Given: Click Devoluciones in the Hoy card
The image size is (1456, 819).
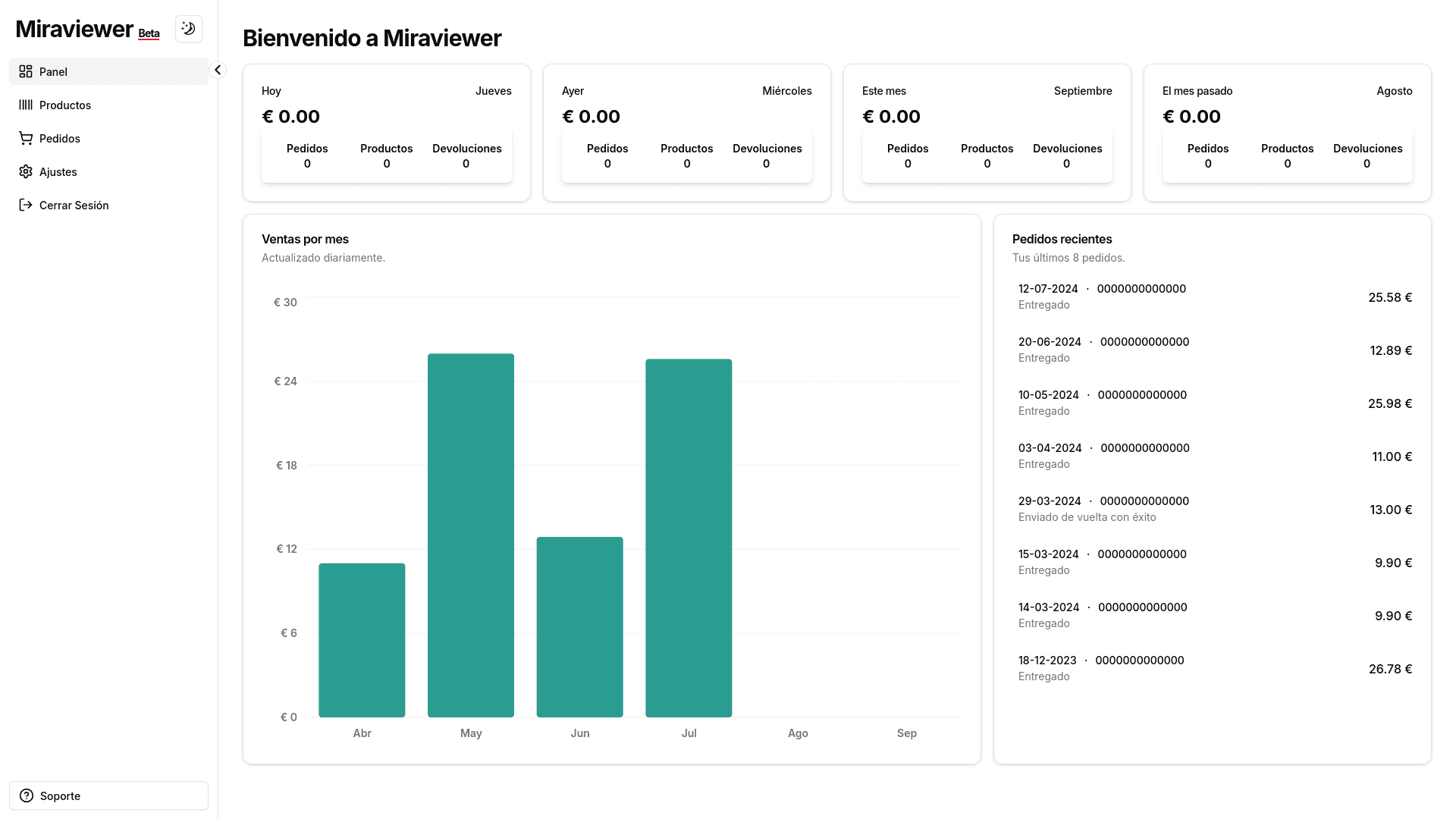Looking at the screenshot, I should [467, 149].
